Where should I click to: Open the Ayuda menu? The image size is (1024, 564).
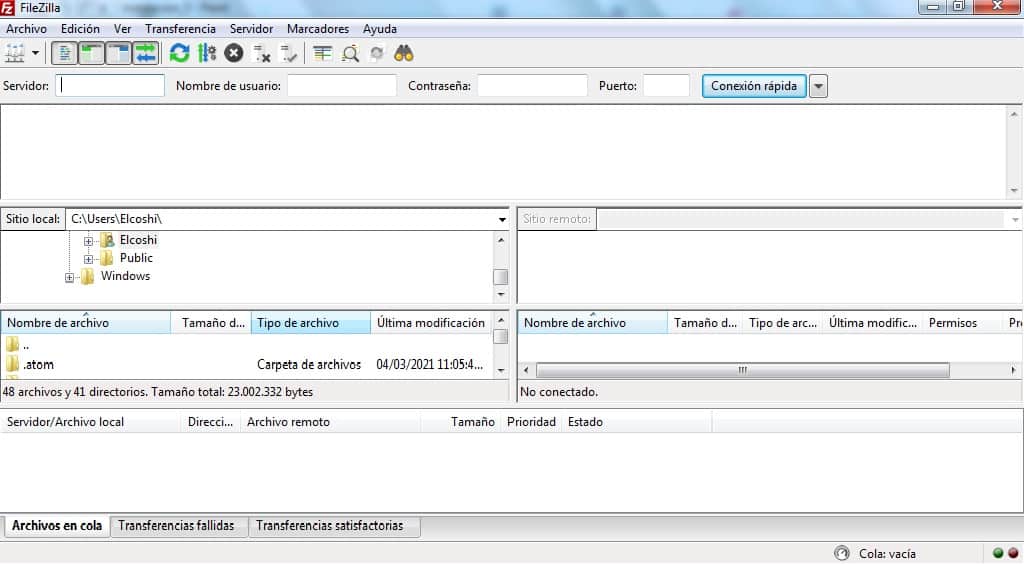tap(379, 29)
